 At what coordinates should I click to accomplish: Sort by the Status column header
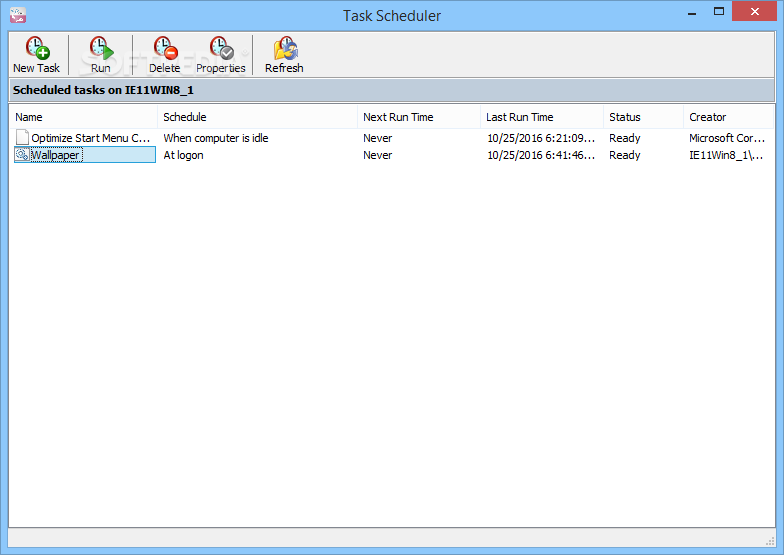tap(643, 117)
